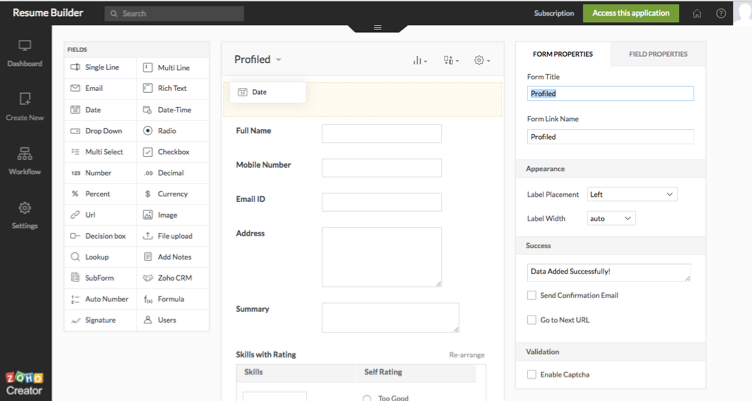Switch to Field Properties tab
Screen dimensions: 753x402
pyautogui.click(x=658, y=54)
